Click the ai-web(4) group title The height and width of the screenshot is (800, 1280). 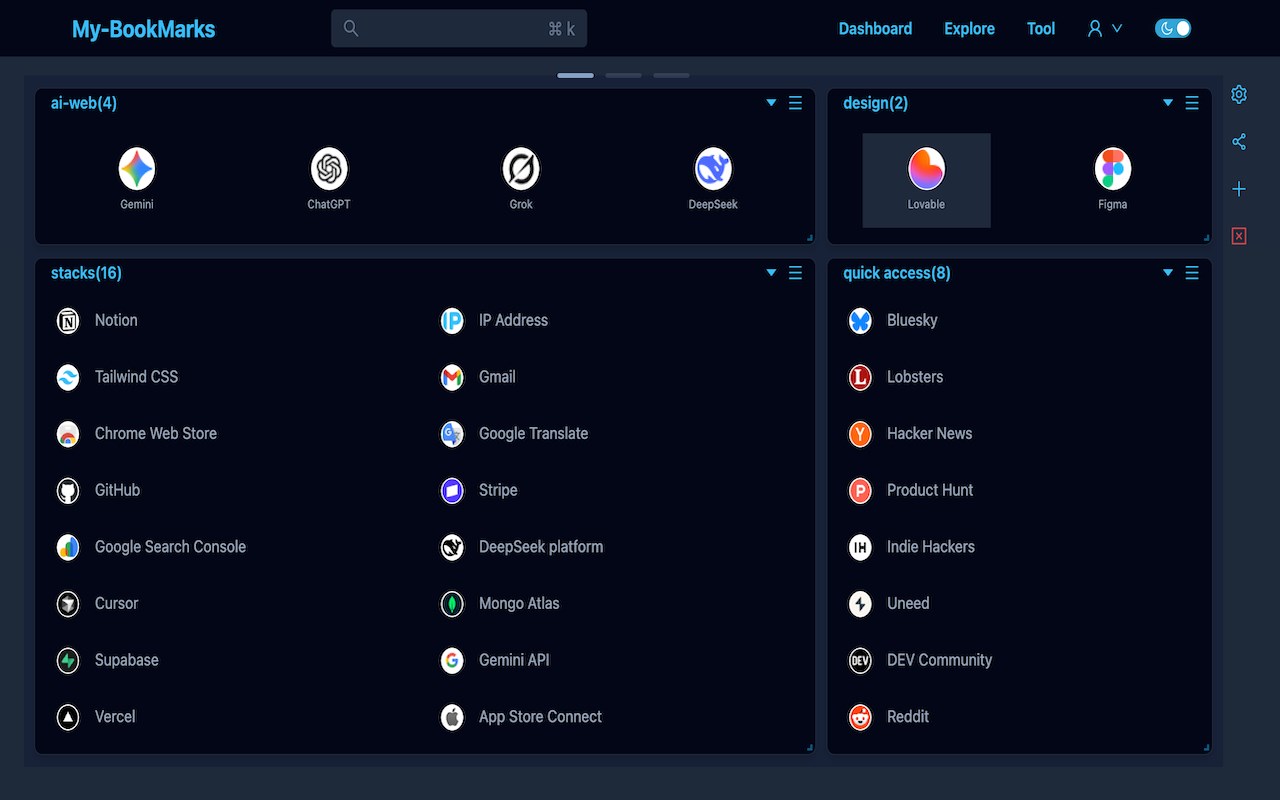click(84, 103)
